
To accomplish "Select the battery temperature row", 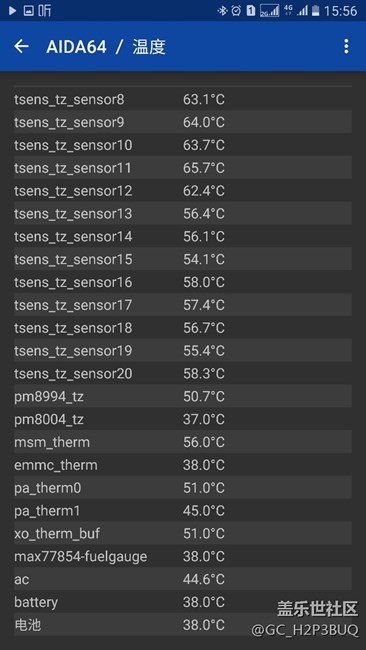I will point(183,601).
